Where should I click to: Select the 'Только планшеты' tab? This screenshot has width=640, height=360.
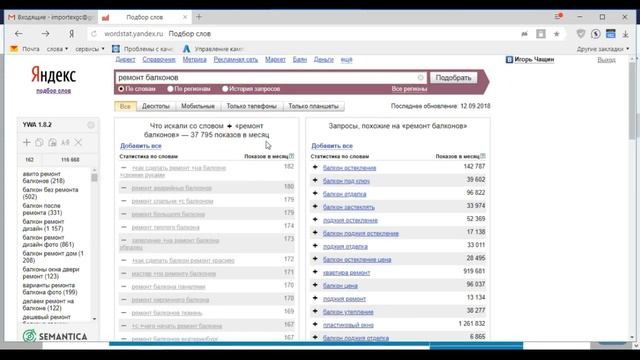pyautogui.click(x=313, y=106)
